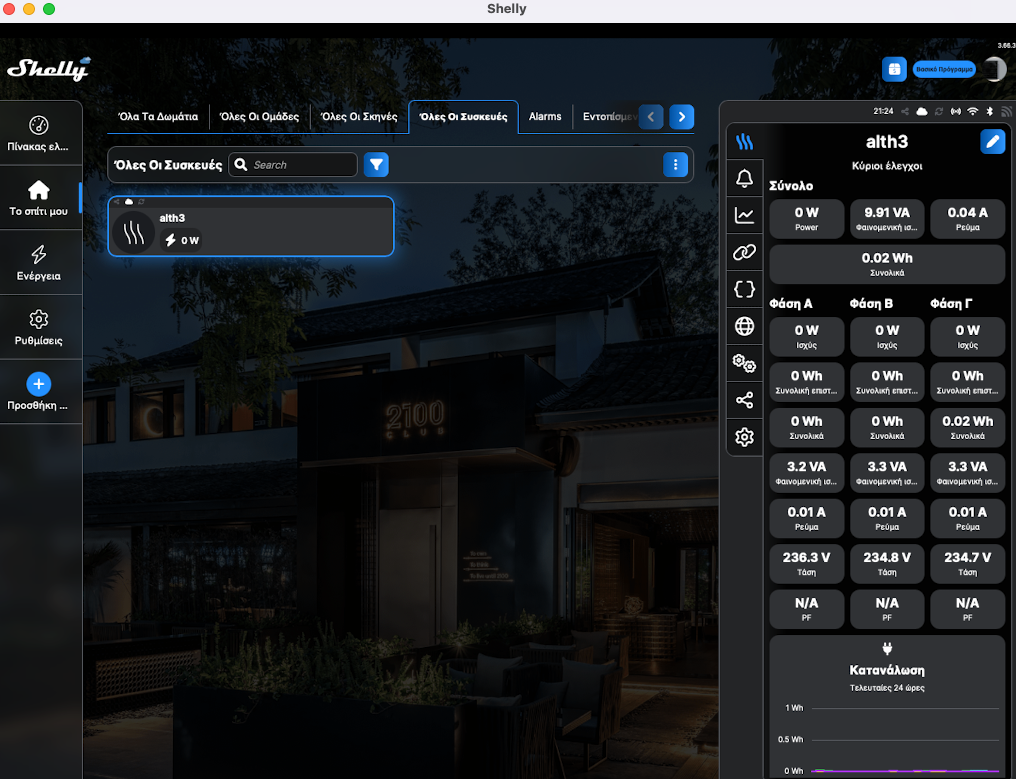Image resolution: width=1016 pixels, height=779 pixels.
Task: Click the heating icon on alth3 card
Action: tap(133, 232)
